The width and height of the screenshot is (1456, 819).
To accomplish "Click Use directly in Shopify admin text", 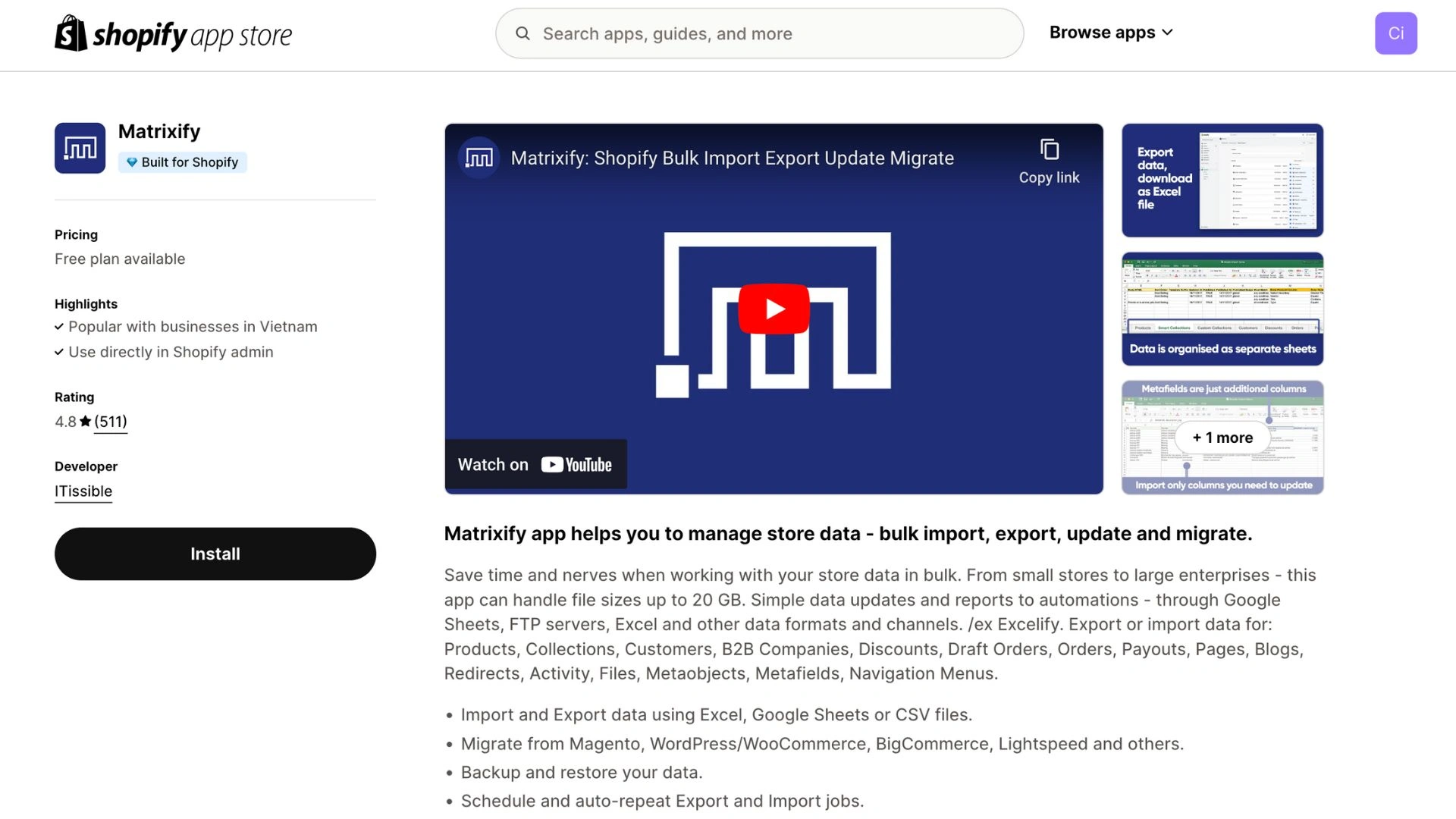I will click(x=171, y=352).
